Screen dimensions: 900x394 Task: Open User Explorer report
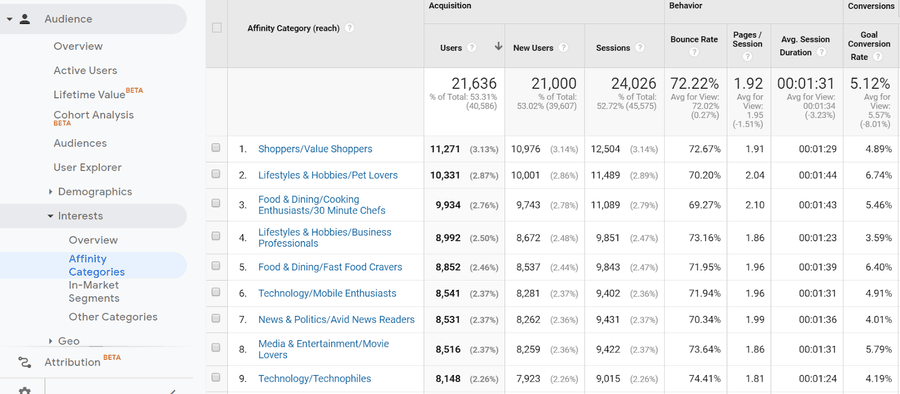(87, 167)
